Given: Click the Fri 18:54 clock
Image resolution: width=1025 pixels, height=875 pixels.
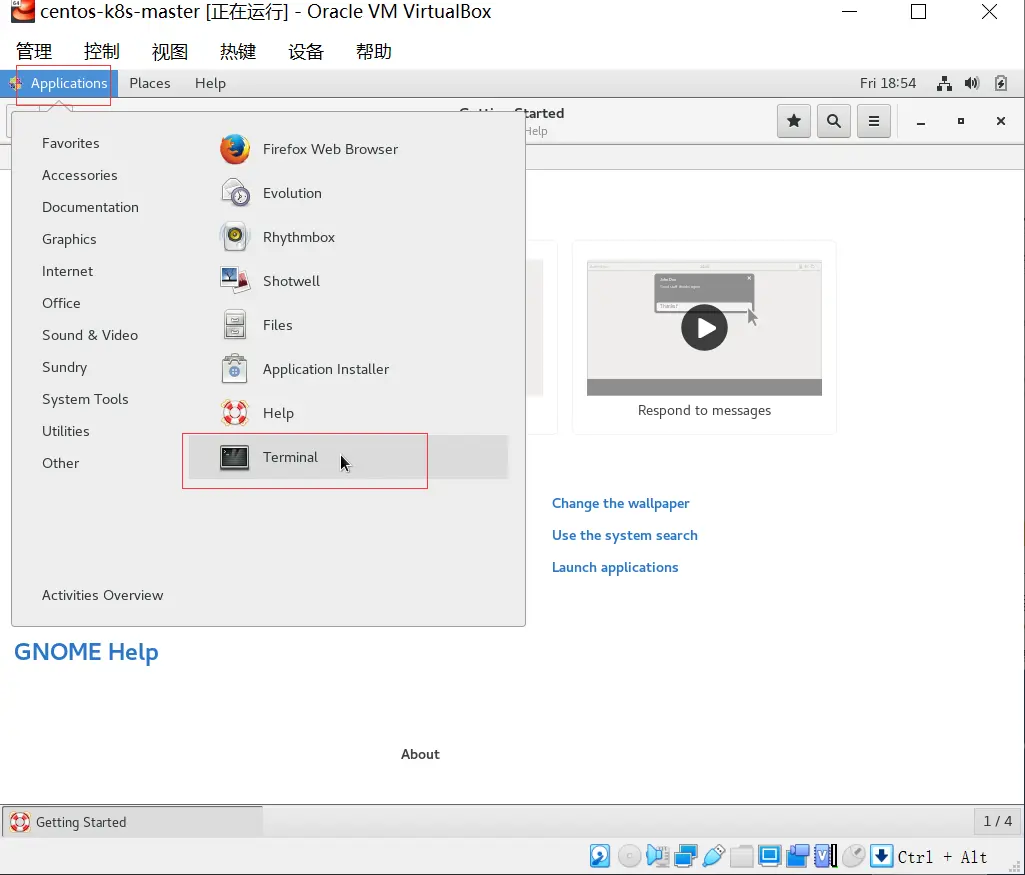Looking at the screenshot, I should coord(888,84).
